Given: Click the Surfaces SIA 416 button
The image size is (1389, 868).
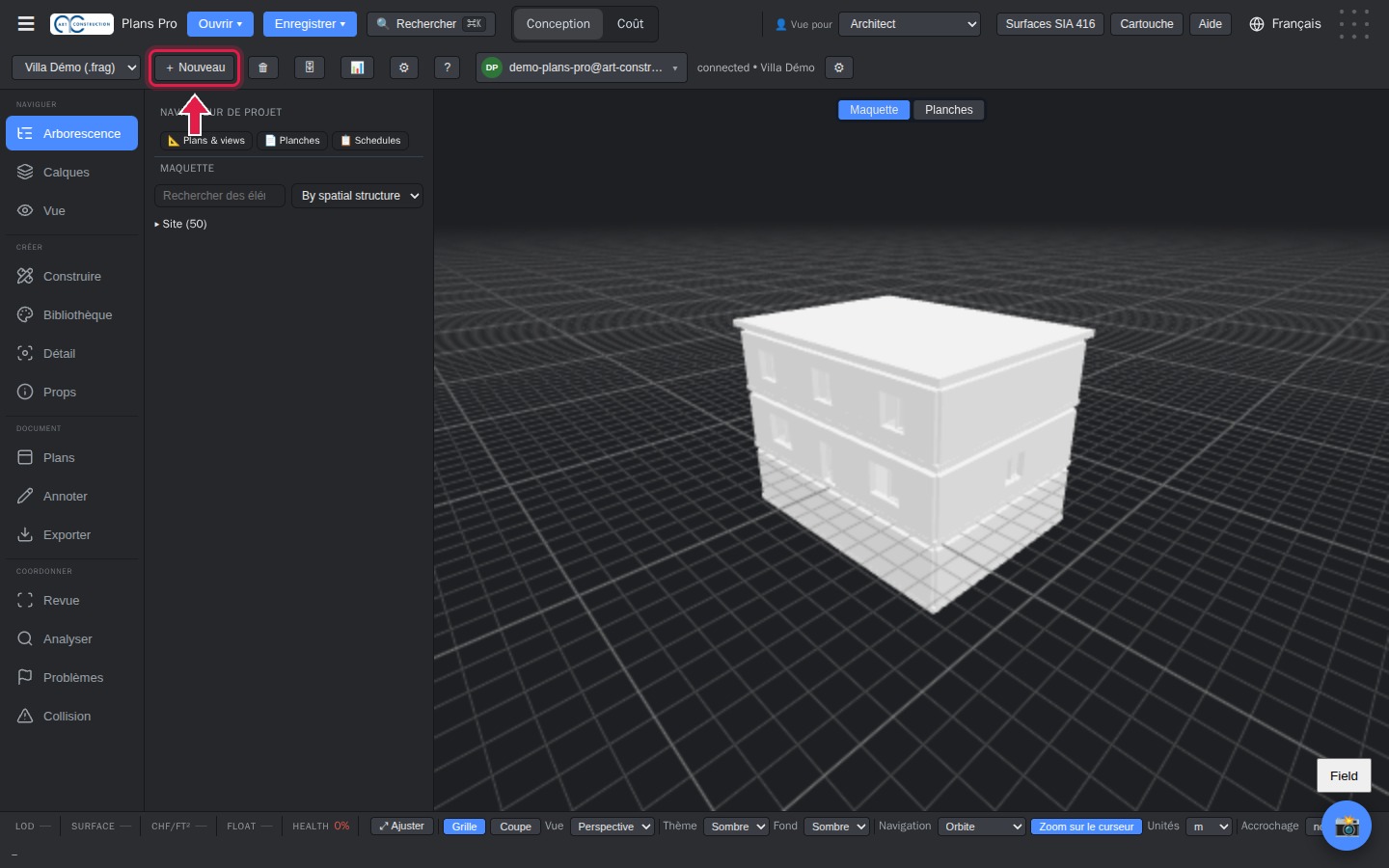Looking at the screenshot, I should point(1050,24).
